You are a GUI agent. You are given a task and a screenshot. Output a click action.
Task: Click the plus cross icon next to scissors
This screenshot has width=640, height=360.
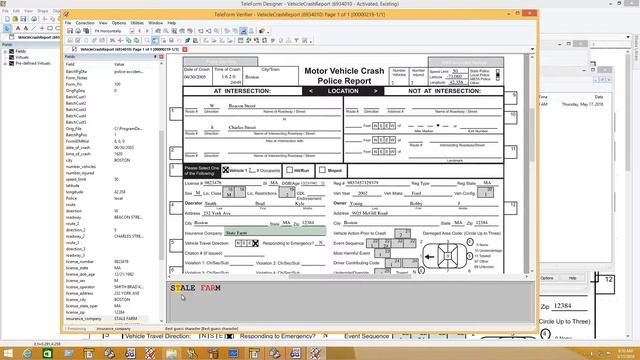(120, 40)
